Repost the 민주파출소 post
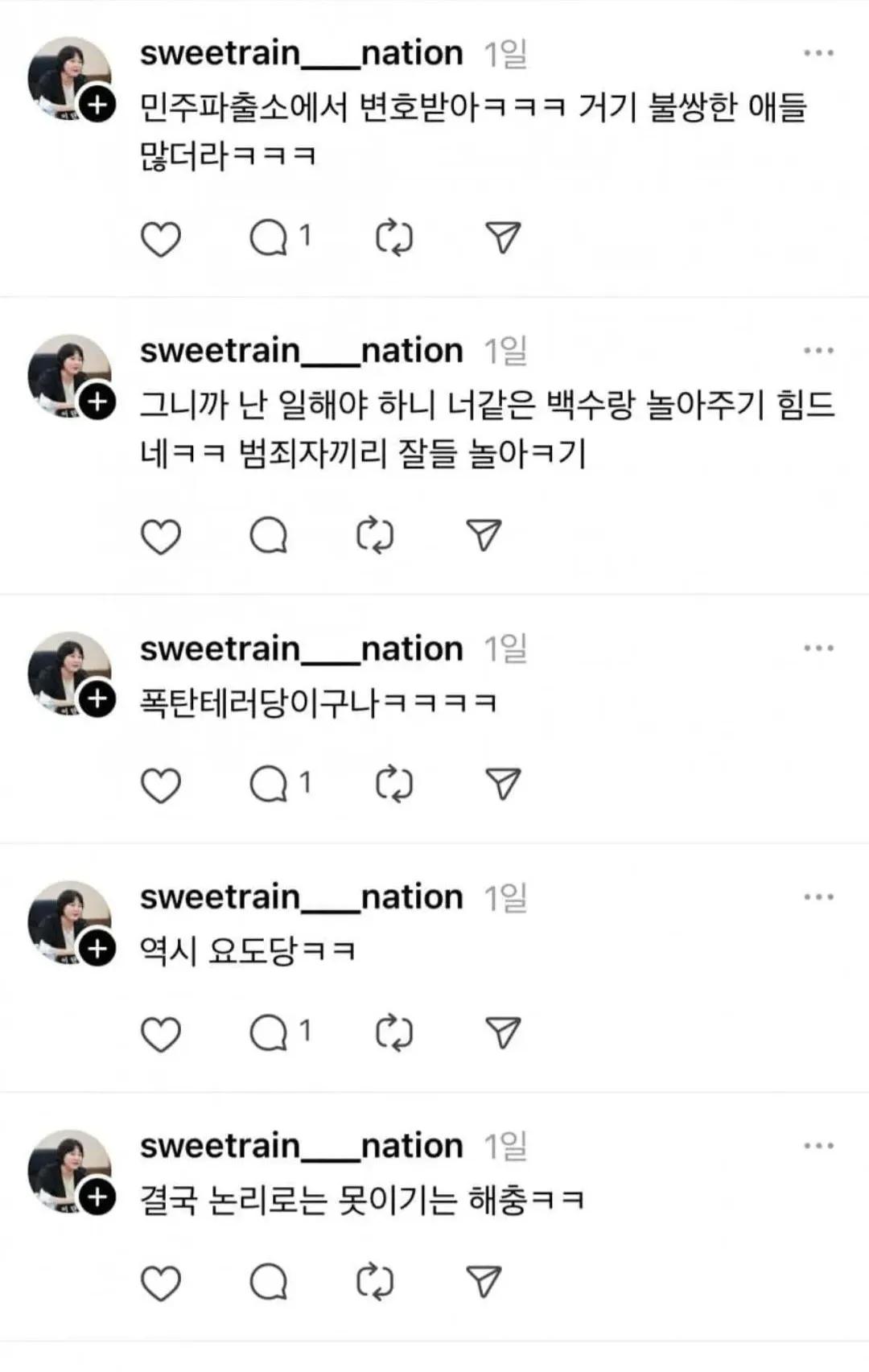This screenshot has height=1372, width=869. pos(394,239)
